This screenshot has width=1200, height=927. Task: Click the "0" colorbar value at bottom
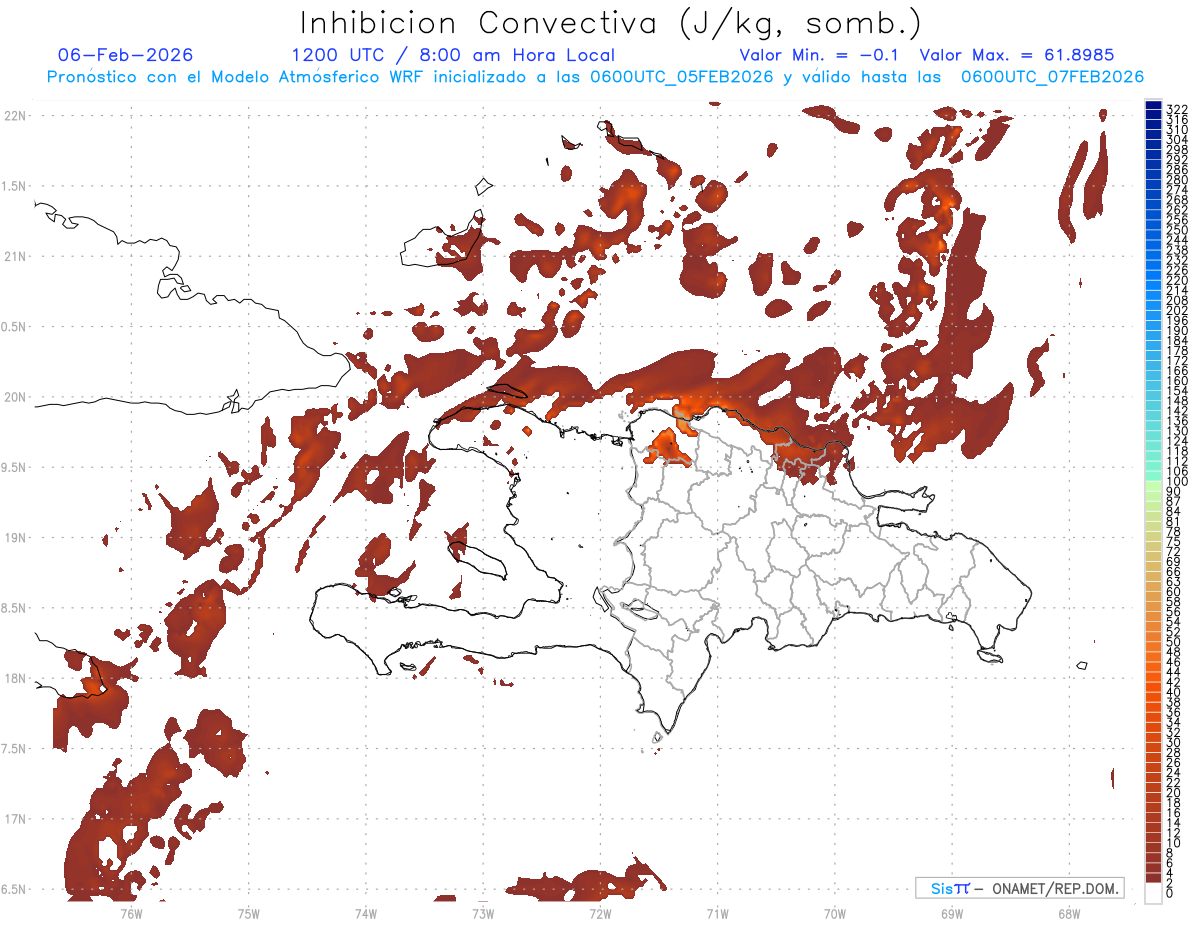pyautogui.click(x=1170, y=892)
